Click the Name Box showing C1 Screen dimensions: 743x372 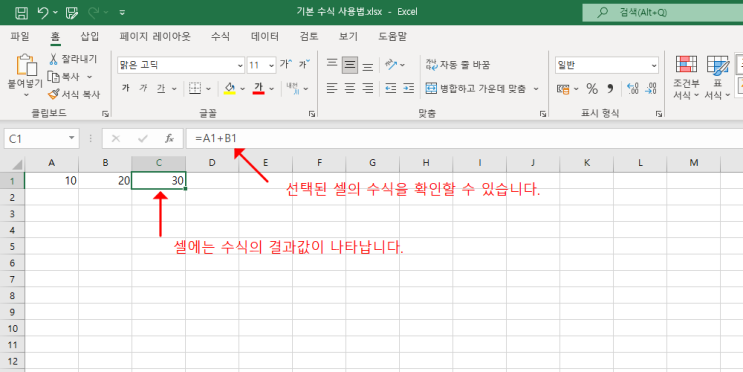(41, 138)
